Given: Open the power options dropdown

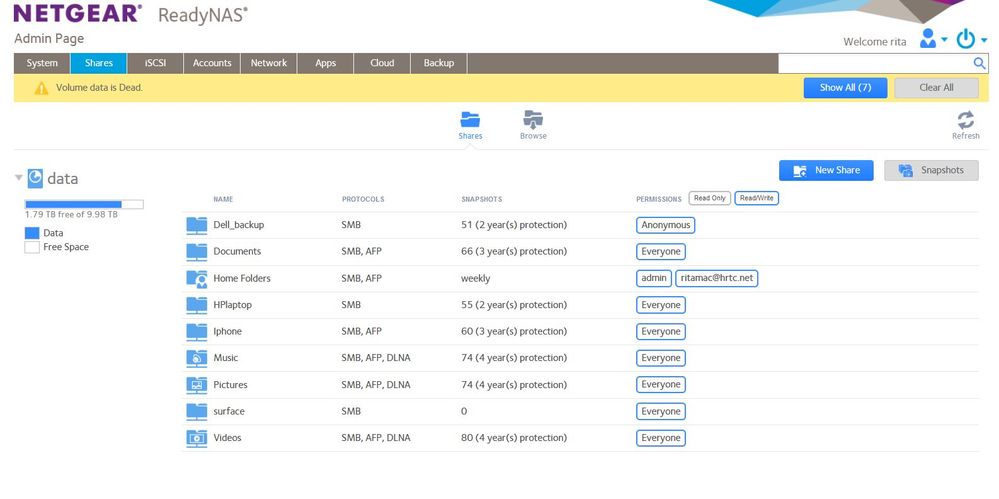Looking at the screenshot, I should click(970, 40).
